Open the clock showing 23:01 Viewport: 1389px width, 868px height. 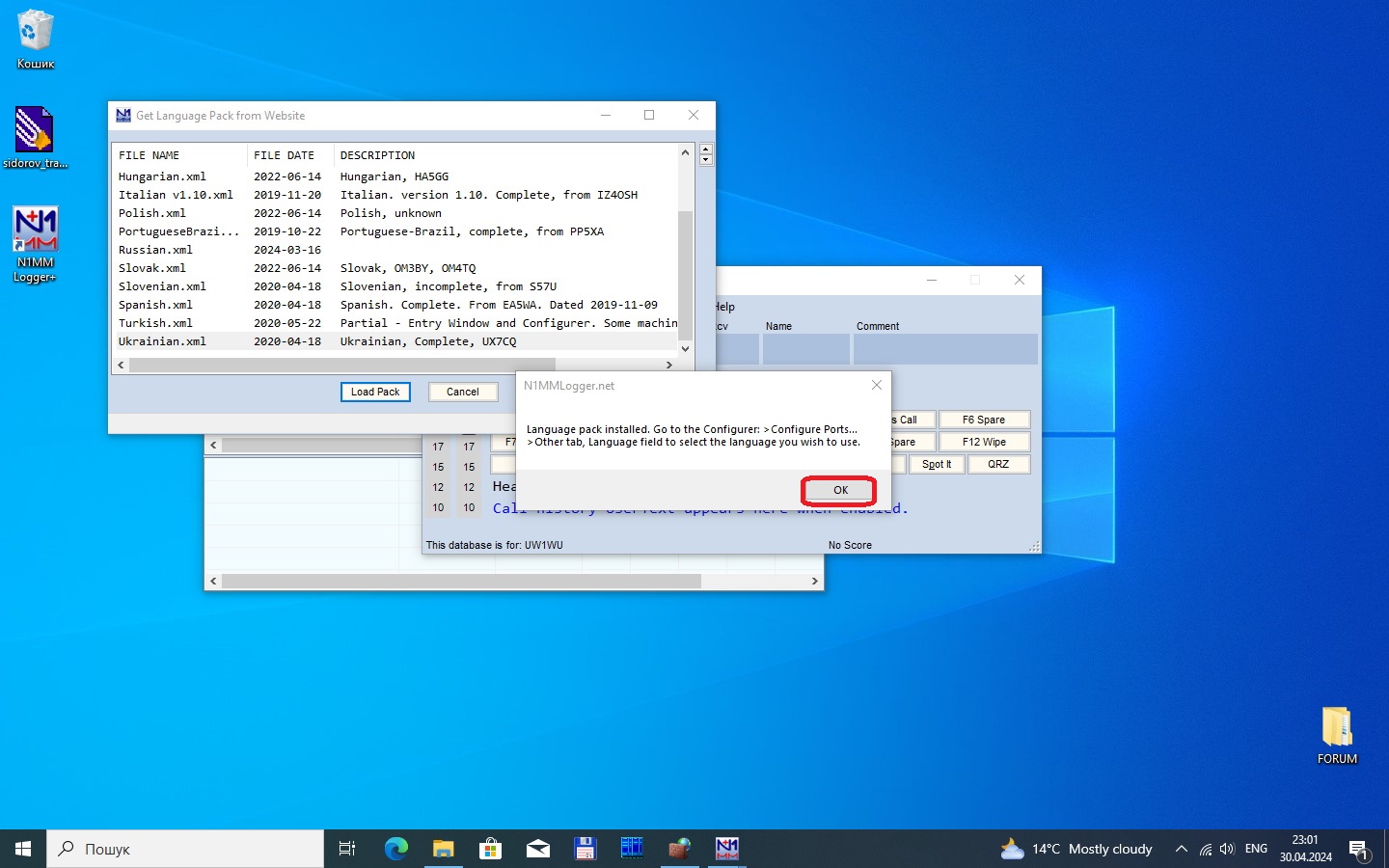[1305, 849]
